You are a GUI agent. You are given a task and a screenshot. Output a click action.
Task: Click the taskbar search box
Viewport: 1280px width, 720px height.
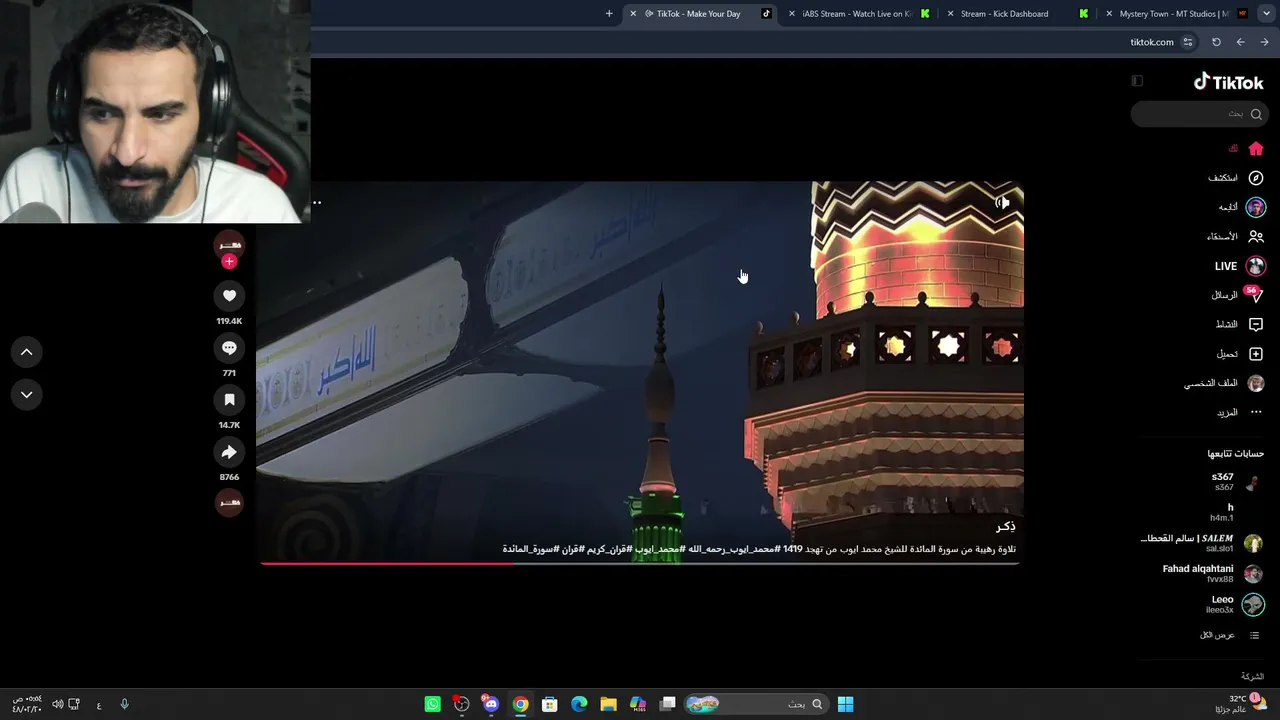[756, 704]
